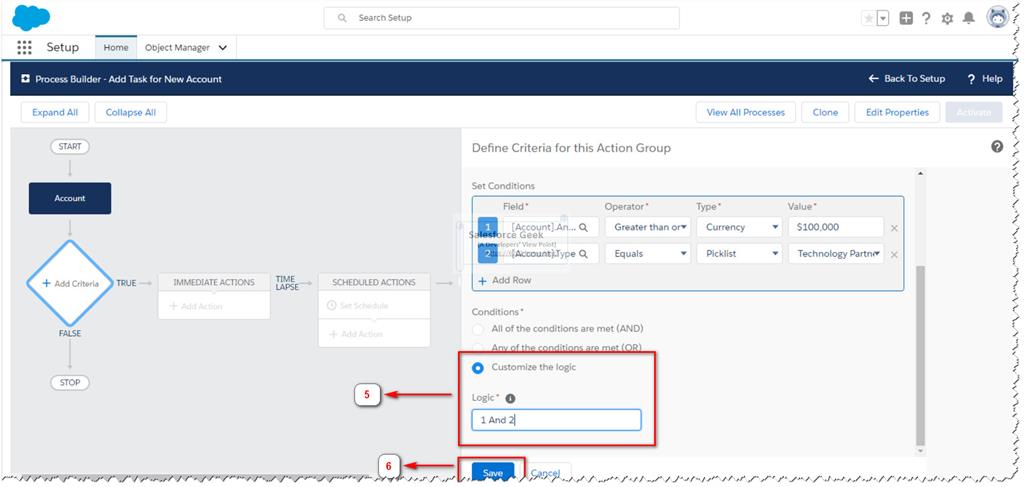Open the global actions plus icon
This screenshot has height=487, width=1024.
[x=906, y=18]
